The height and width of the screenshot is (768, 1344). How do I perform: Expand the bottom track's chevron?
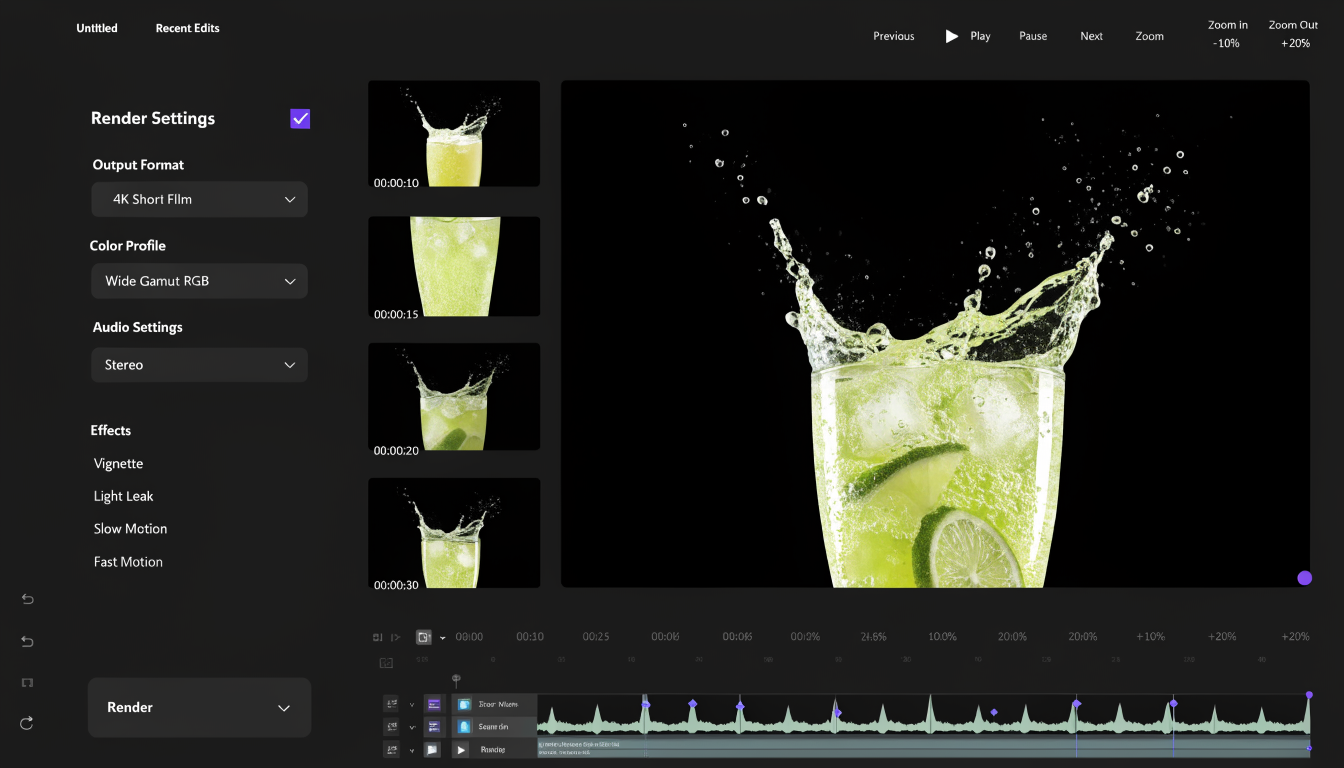(x=412, y=751)
